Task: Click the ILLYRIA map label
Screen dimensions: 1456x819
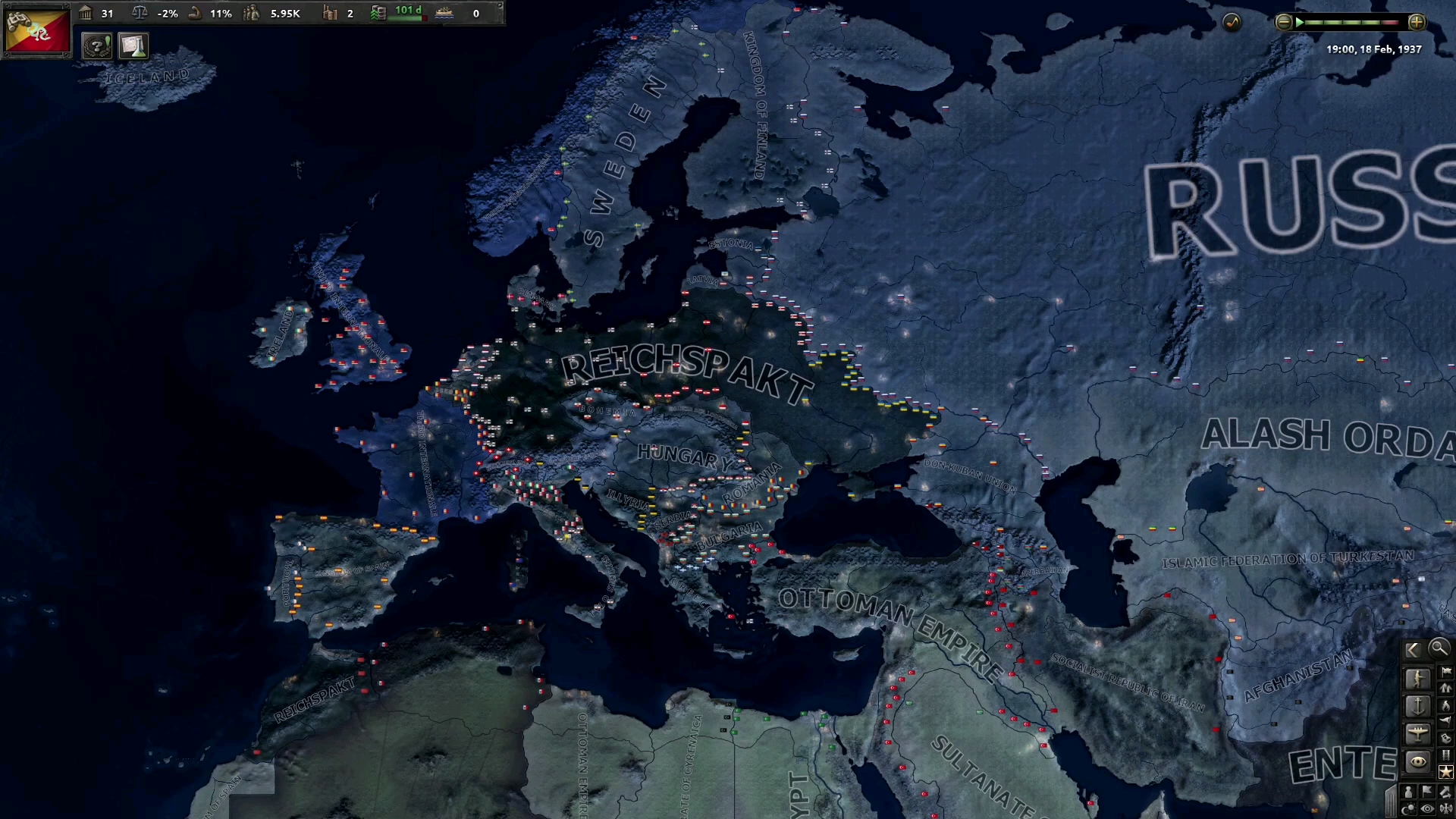Action: point(628,500)
